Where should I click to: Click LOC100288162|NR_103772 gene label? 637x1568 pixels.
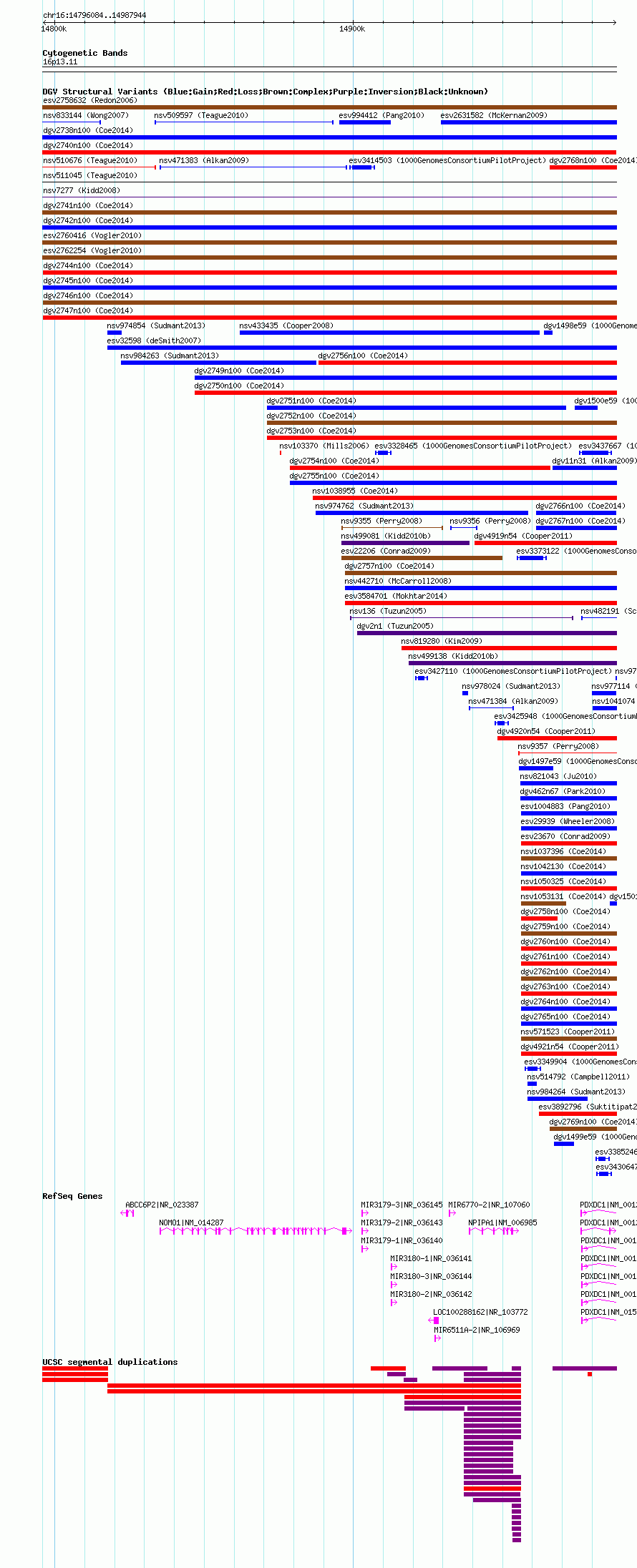click(481, 1312)
